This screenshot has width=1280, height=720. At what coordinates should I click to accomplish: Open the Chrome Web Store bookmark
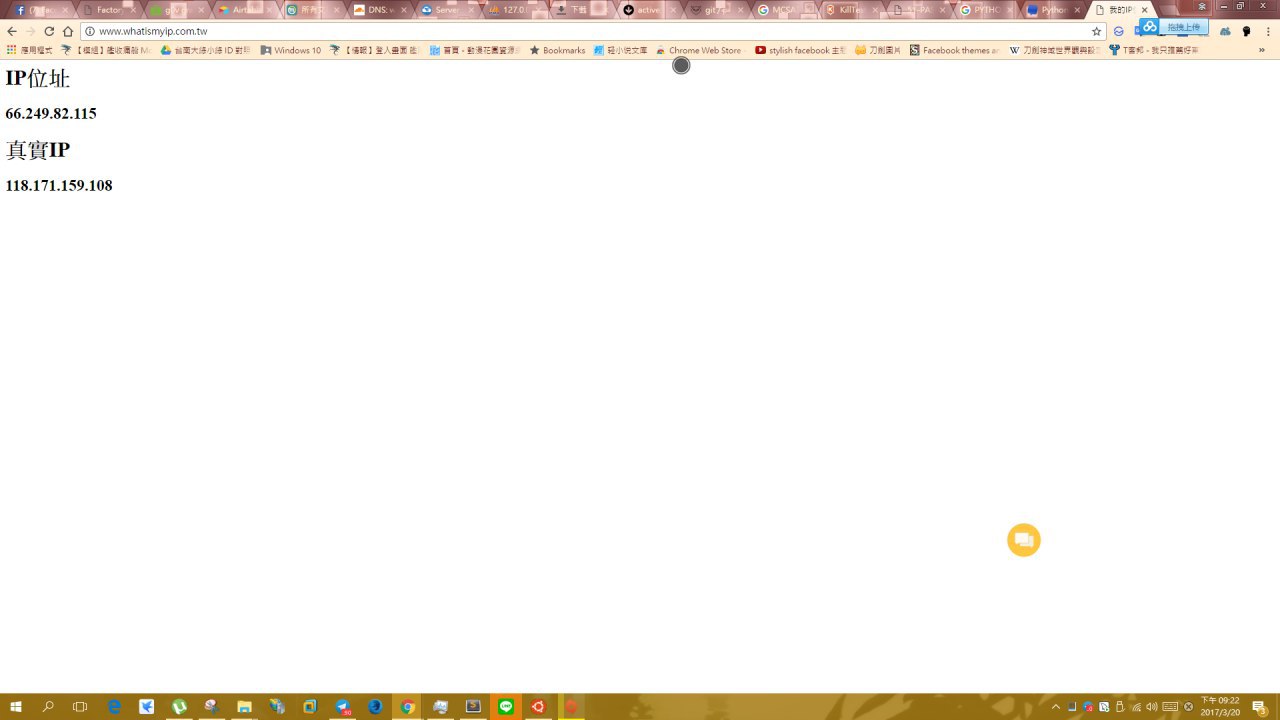[698, 50]
